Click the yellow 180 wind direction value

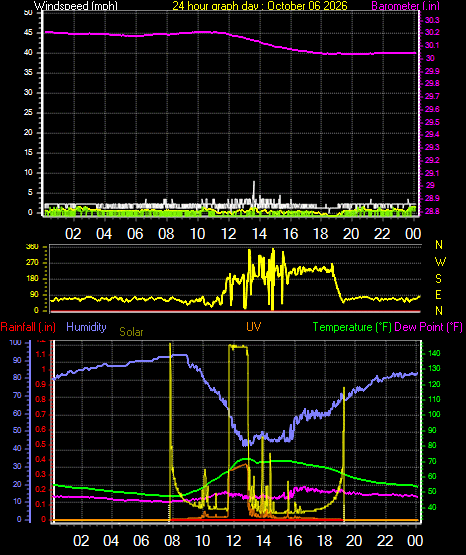tap(33, 279)
